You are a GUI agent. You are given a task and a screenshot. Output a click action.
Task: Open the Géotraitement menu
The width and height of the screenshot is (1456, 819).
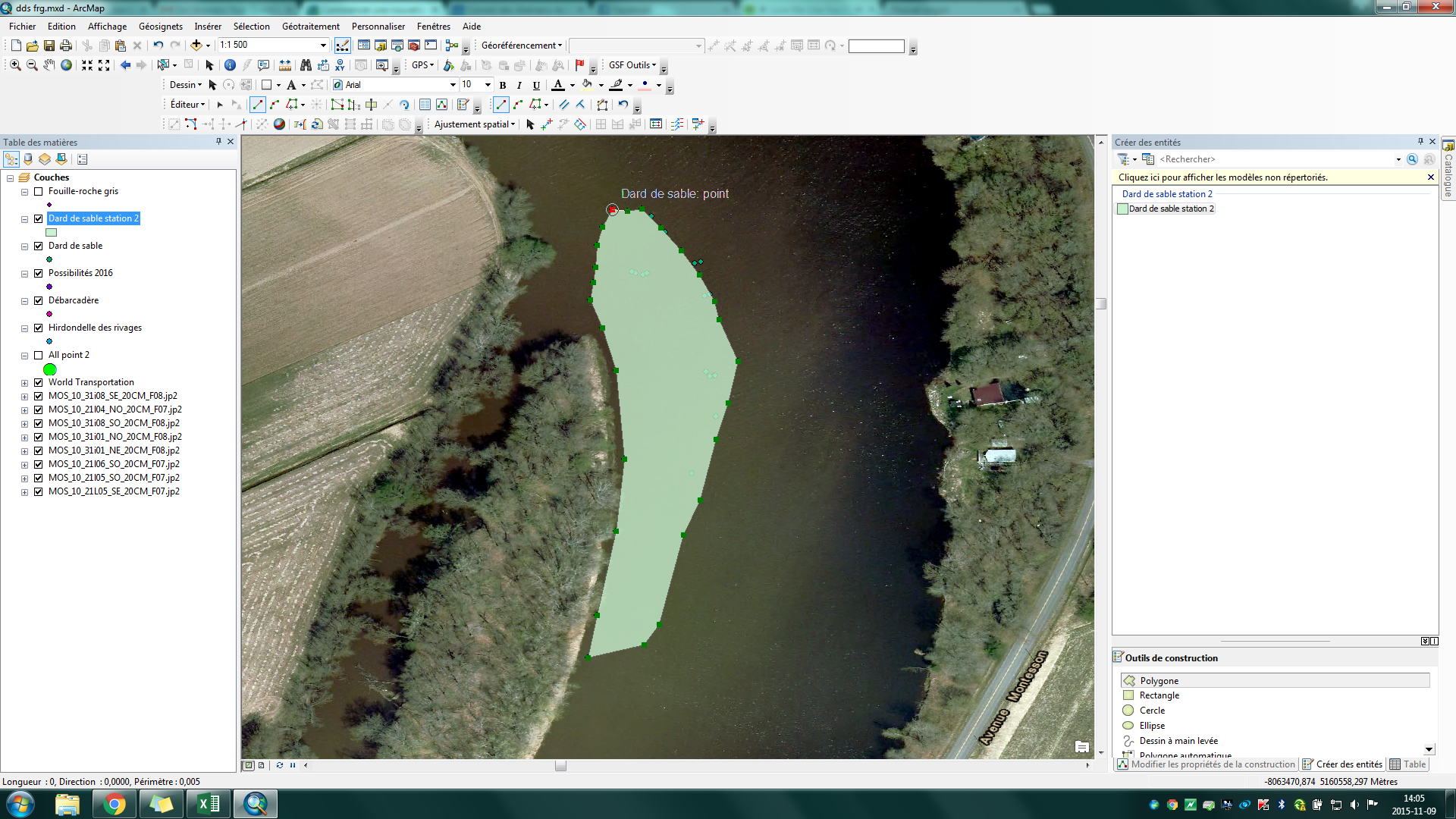pyautogui.click(x=310, y=26)
